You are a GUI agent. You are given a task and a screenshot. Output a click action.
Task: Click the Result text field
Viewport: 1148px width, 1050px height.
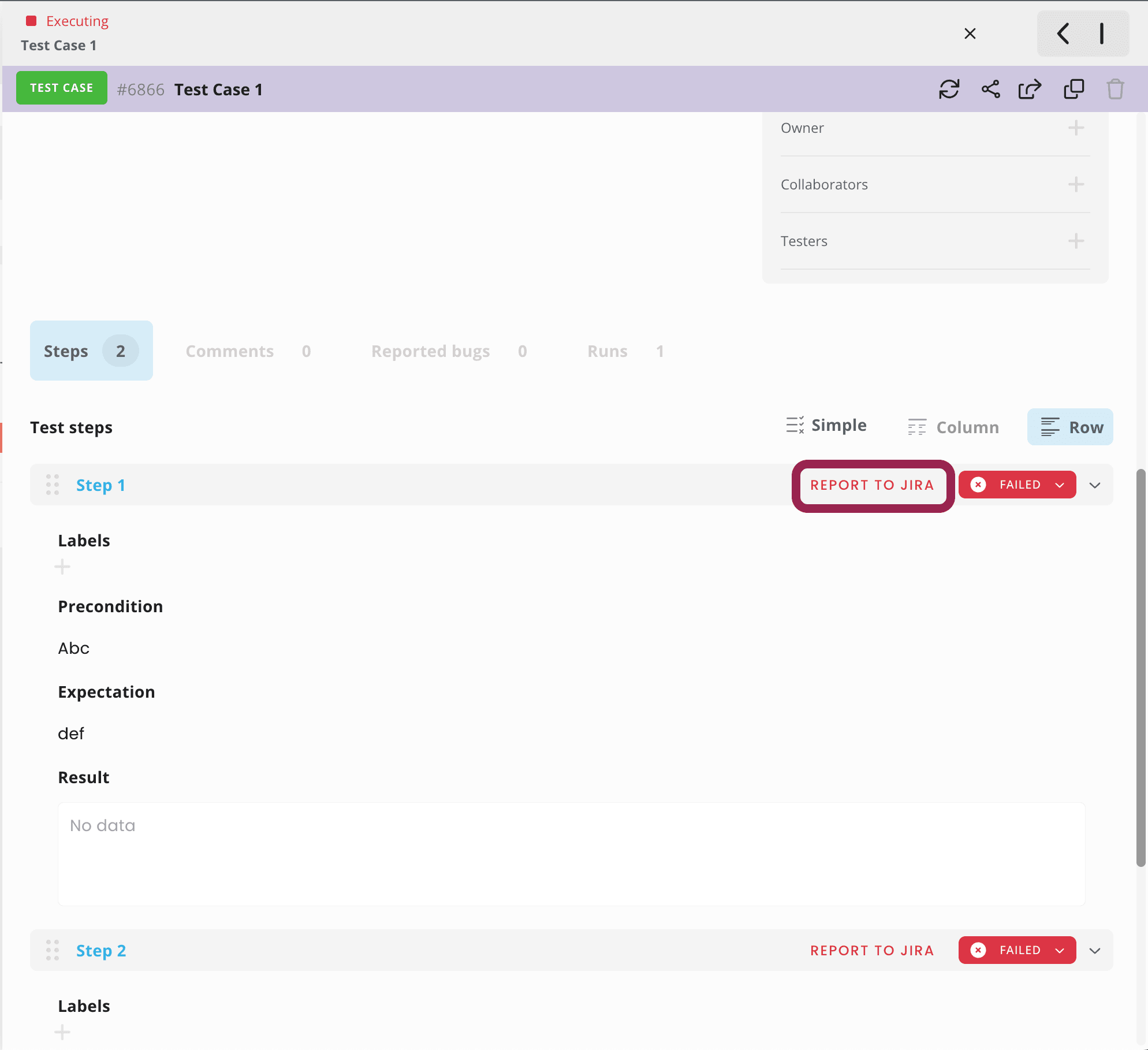(x=572, y=854)
